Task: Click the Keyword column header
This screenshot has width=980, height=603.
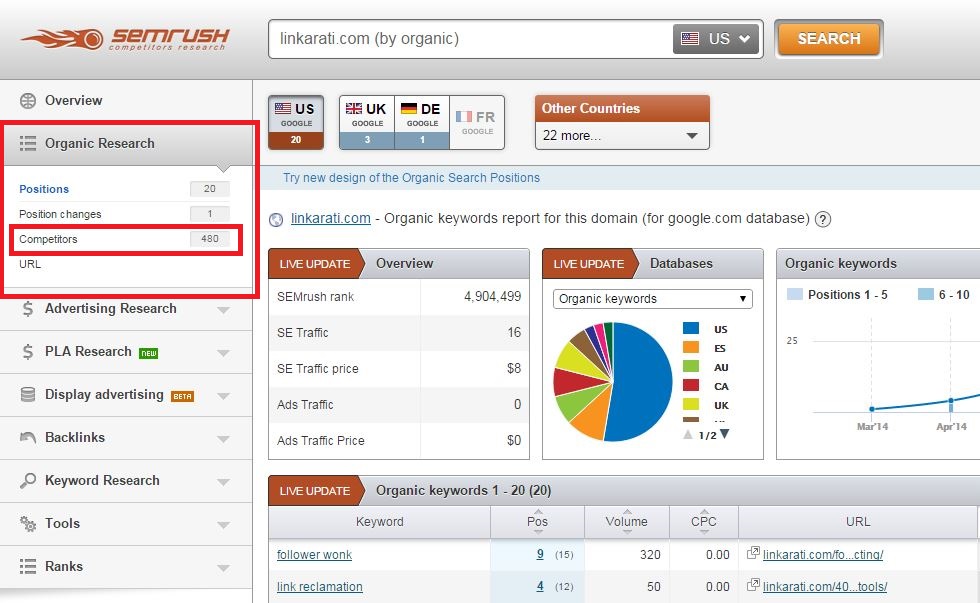Action: click(379, 522)
